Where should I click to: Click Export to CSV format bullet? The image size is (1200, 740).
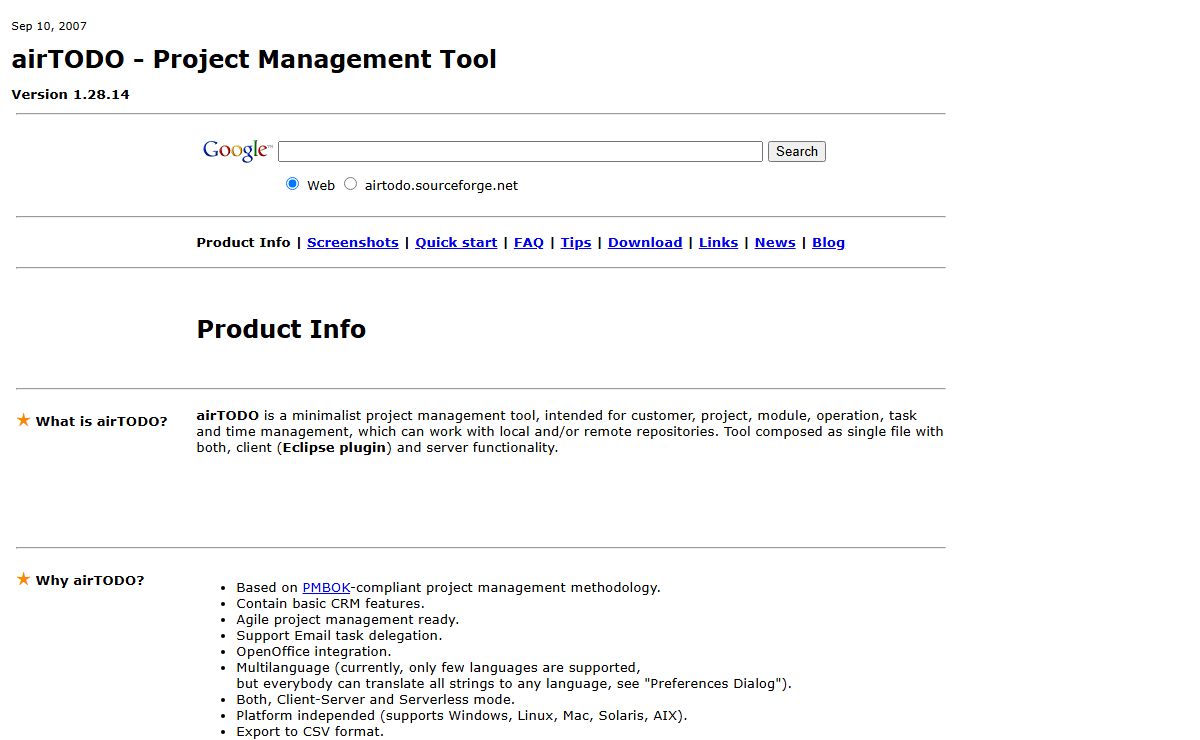click(310, 731)
